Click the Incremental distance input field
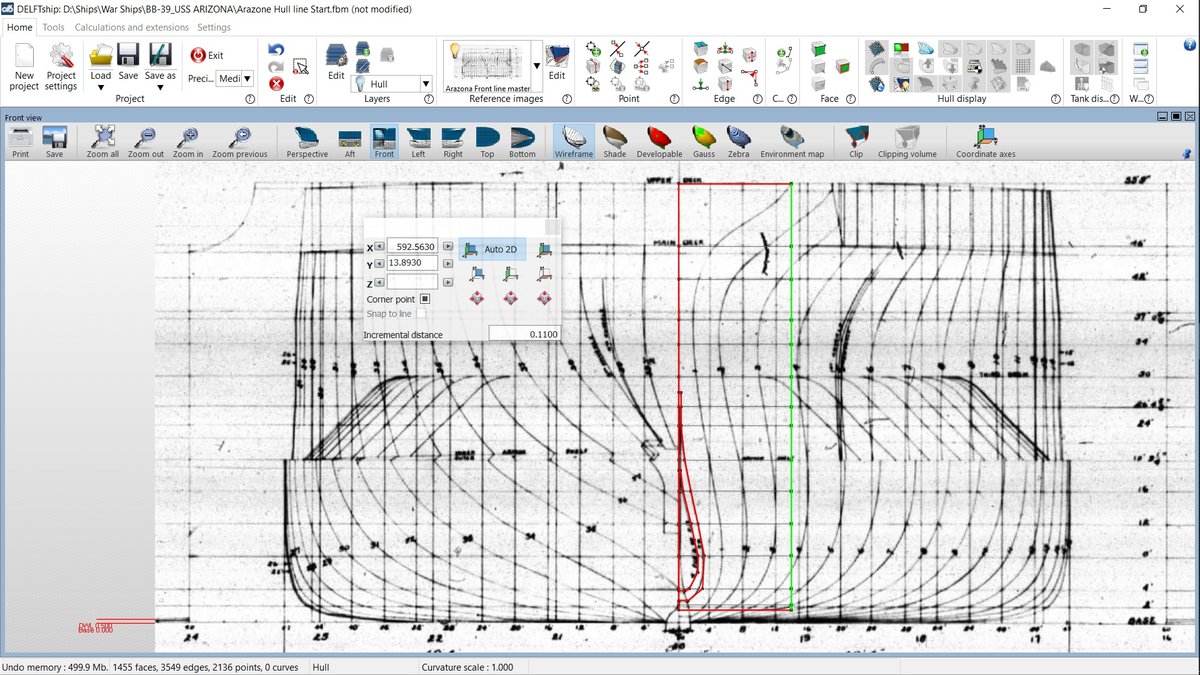1200x675 pixels. (523, 334)
